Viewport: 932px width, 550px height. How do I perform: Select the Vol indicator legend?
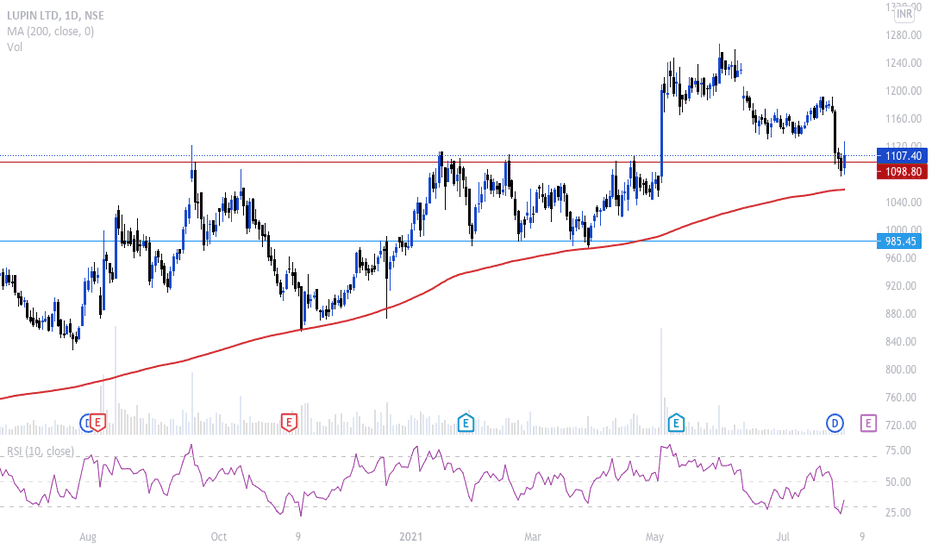coord(15,47)
